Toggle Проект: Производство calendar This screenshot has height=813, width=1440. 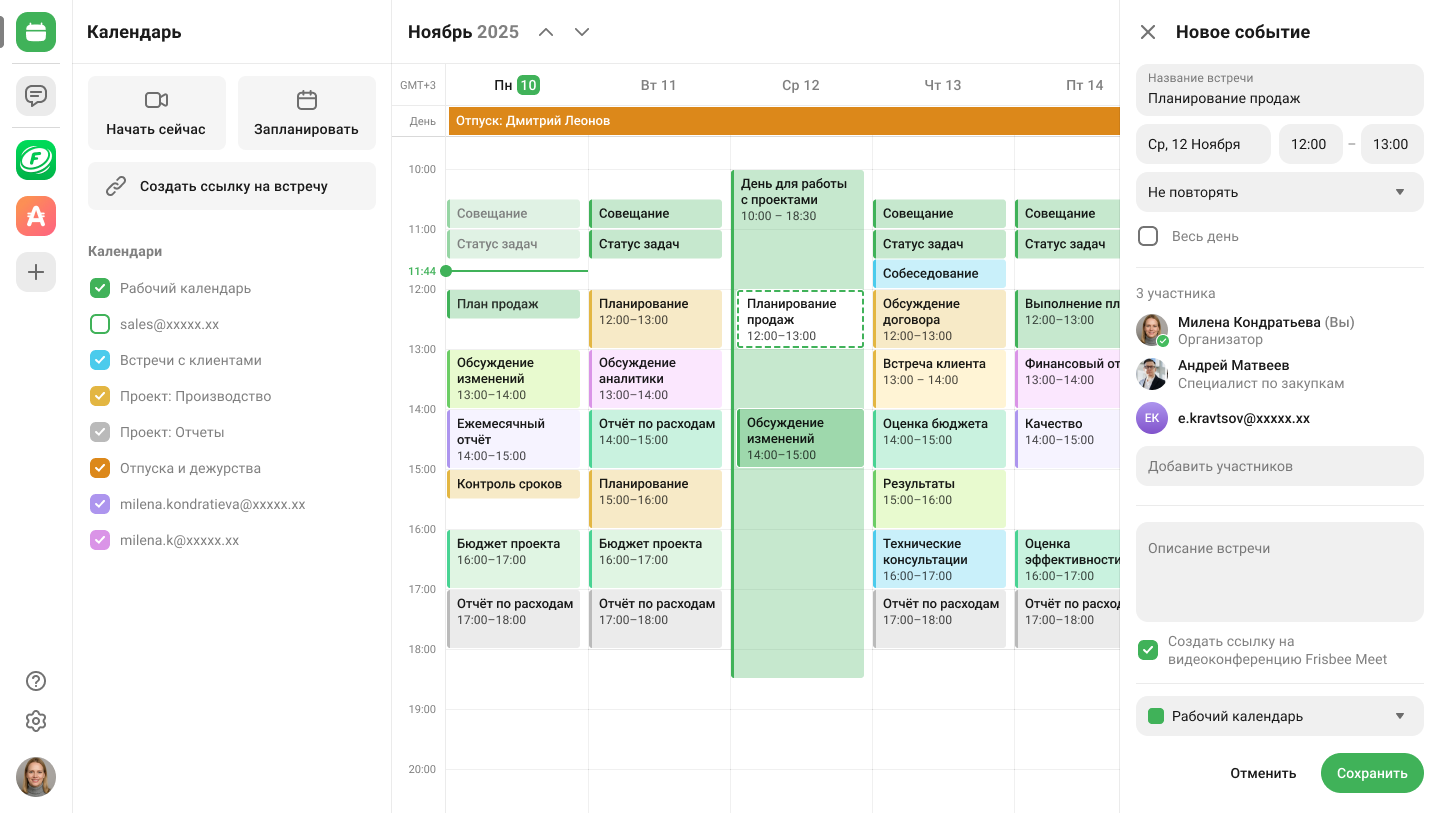tap(100, 396)
